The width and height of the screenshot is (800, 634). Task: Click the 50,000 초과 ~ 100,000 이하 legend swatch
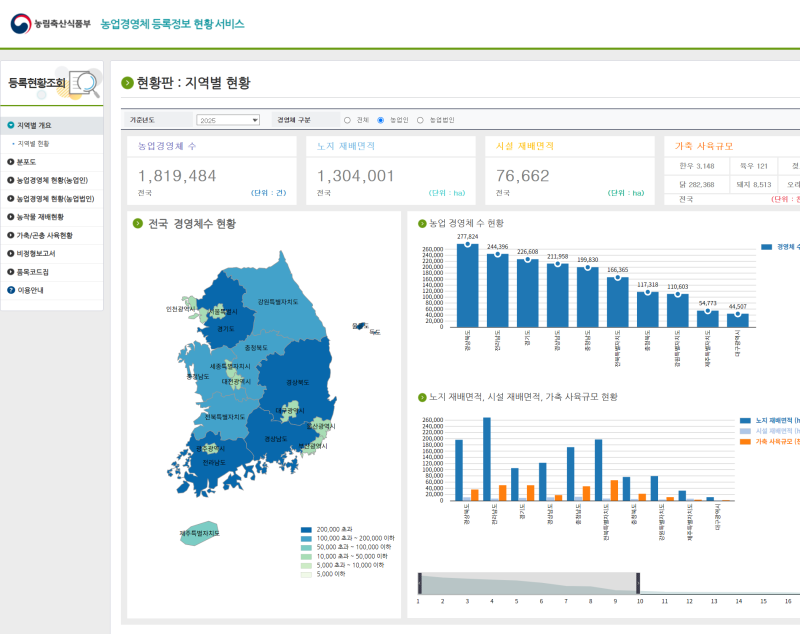tap(306, 547)
